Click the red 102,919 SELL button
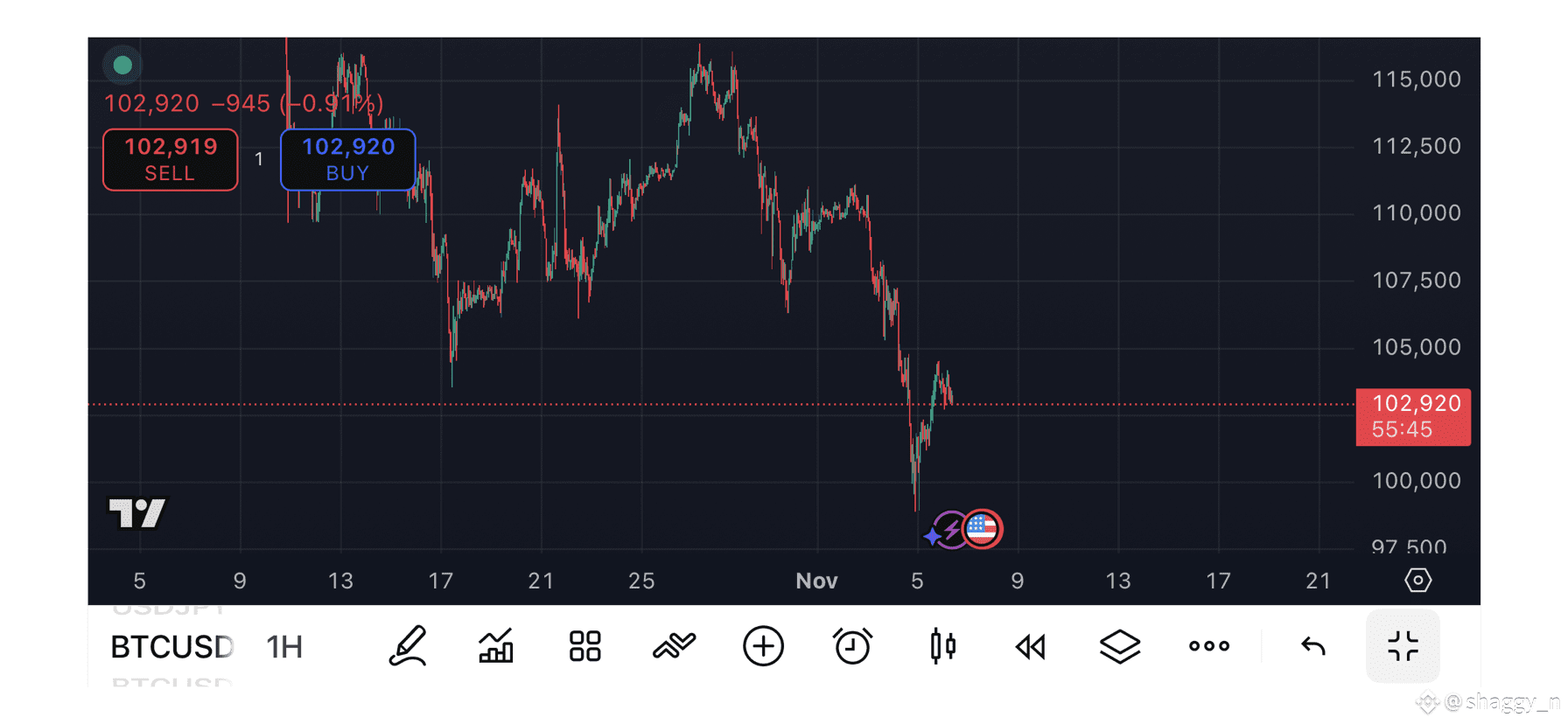Viewport: 1568px width, 724px height. point(171,159)
